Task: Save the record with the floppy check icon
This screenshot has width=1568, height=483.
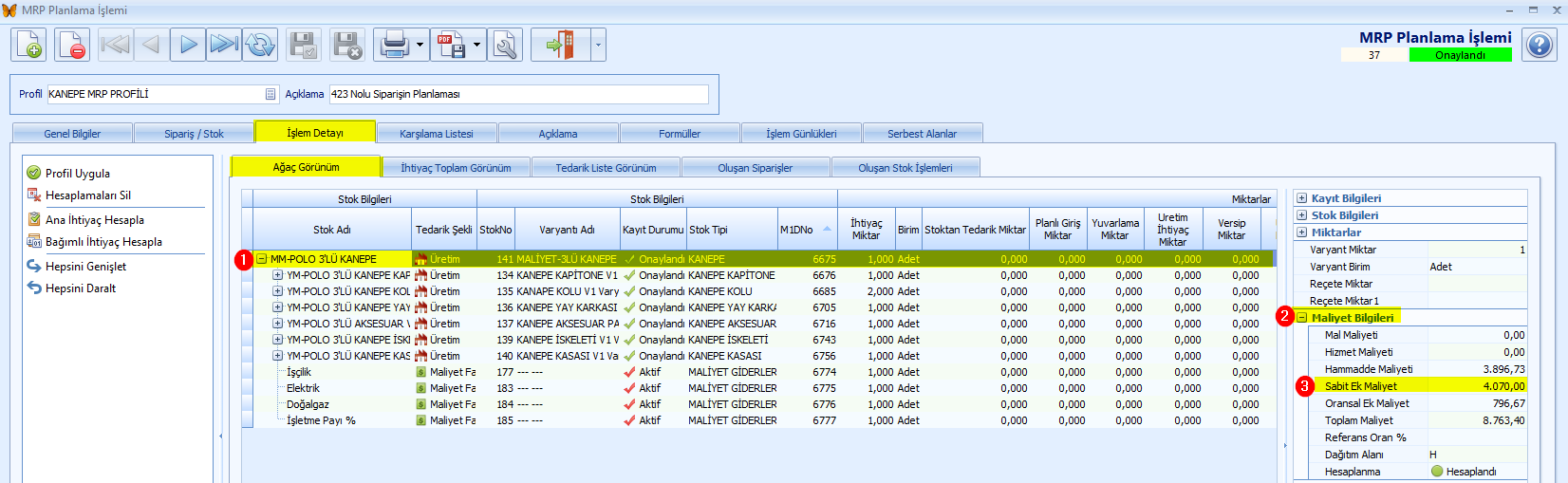Action: pos(304,45)
